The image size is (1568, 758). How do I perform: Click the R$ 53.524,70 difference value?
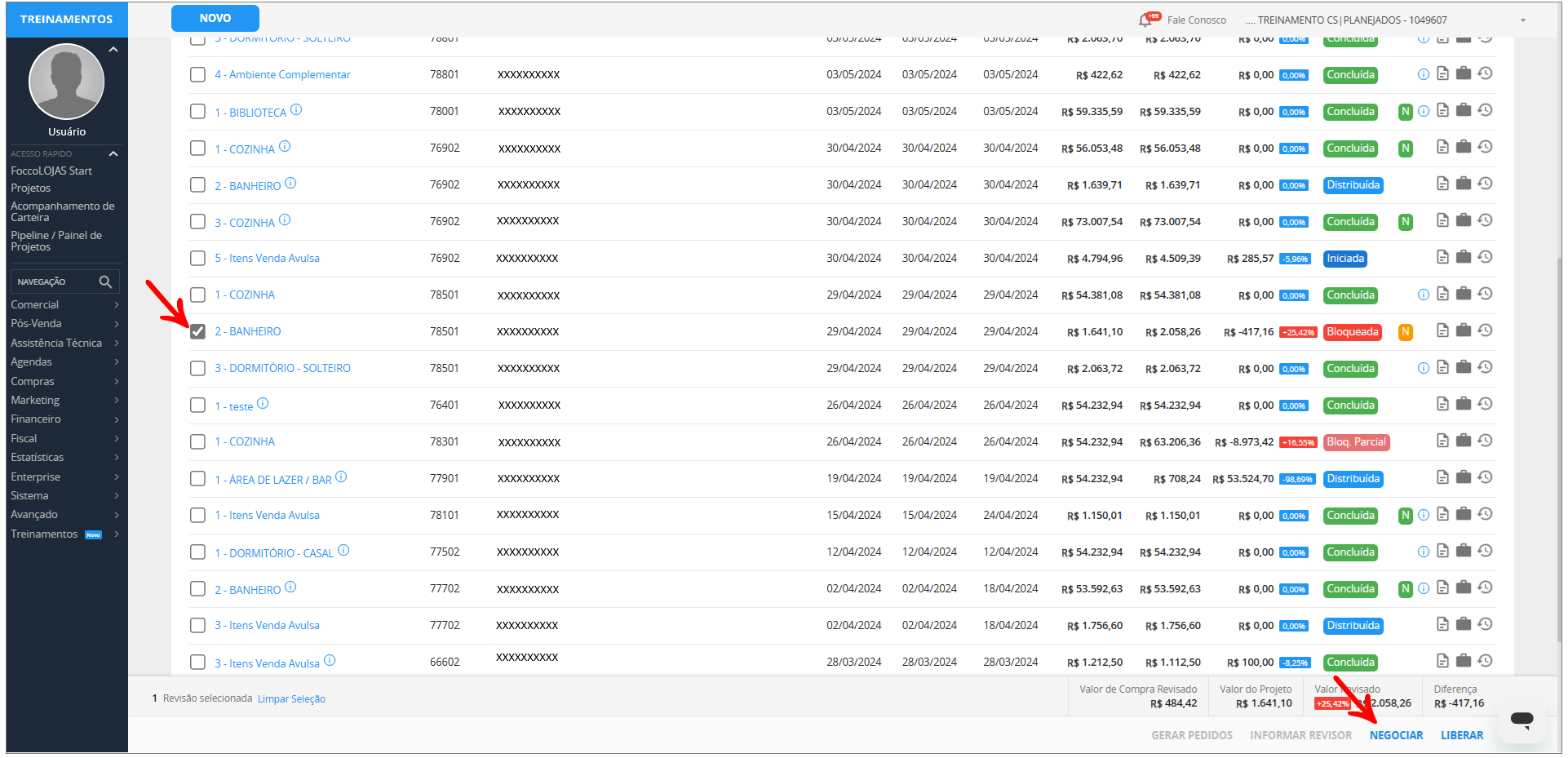coord(1242,479)
